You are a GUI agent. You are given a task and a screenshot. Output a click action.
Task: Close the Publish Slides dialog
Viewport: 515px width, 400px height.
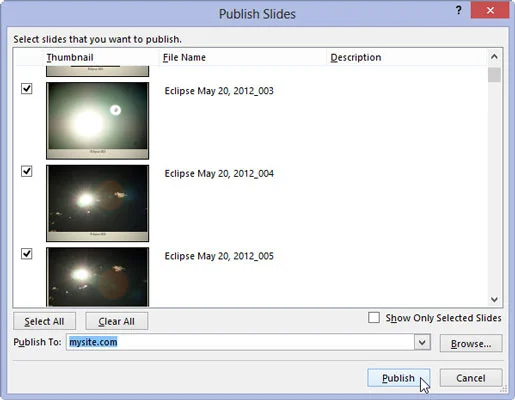[x=490, y=10]
